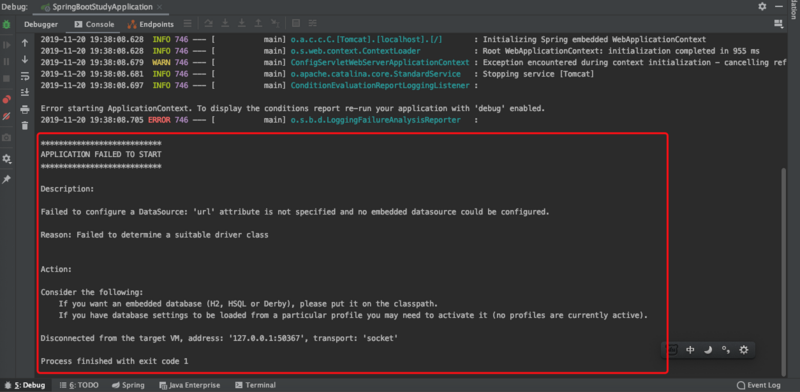This screenshot has width=800, height=392.
Task: Open the Event Log
Action: (759, 385)
